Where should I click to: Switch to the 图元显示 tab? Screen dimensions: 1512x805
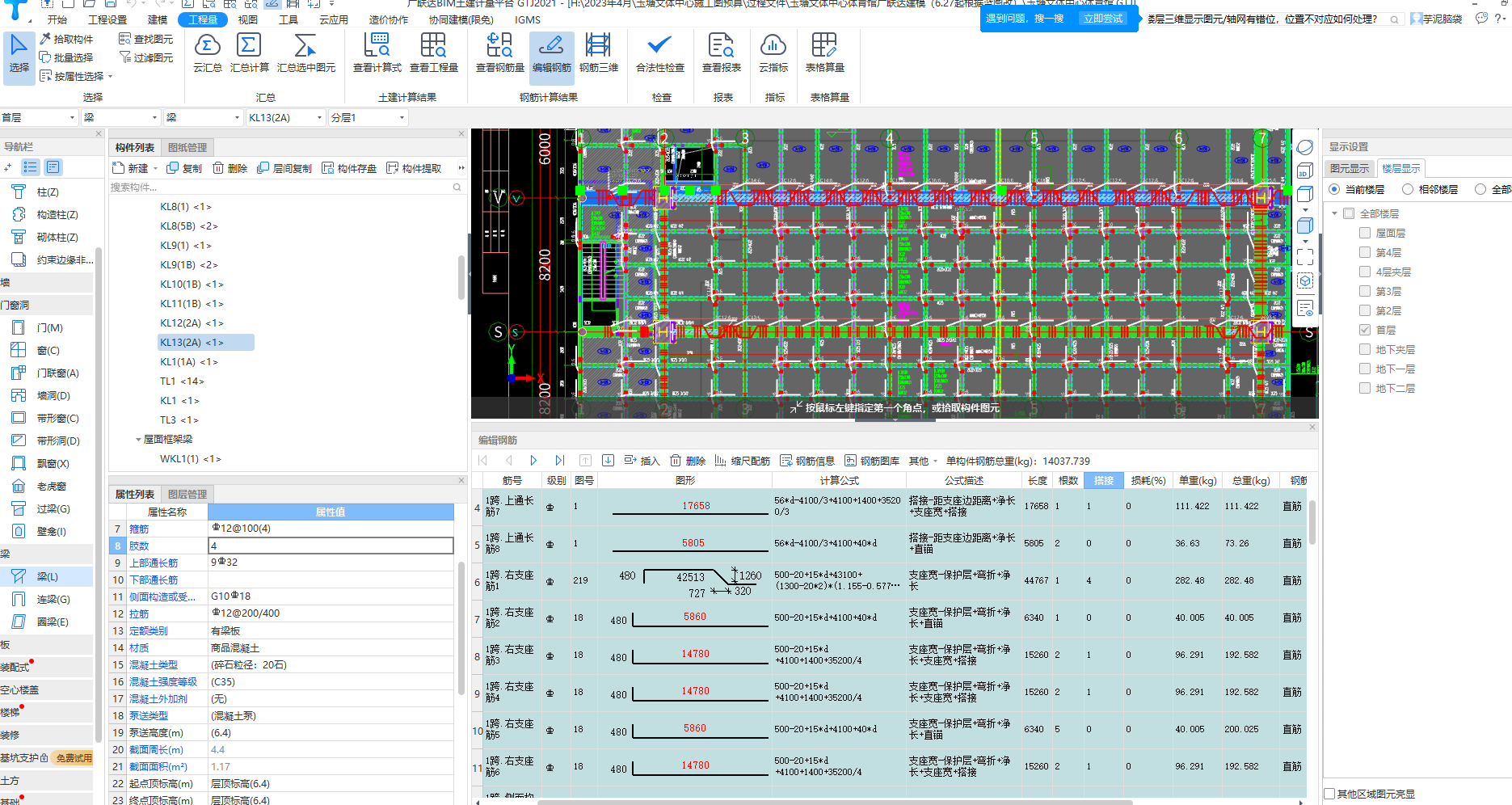point(1350,168)
